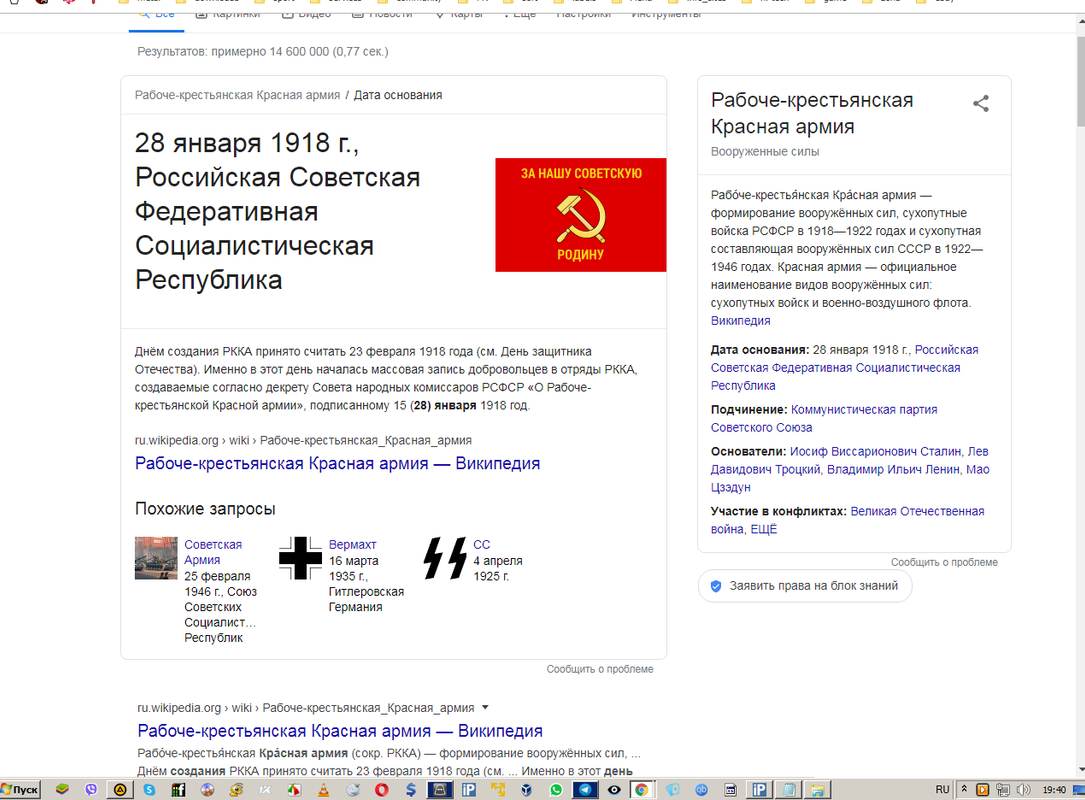1085x800 pixels.
Task: Open the Советская Армия related query
Action: [213, 552]
